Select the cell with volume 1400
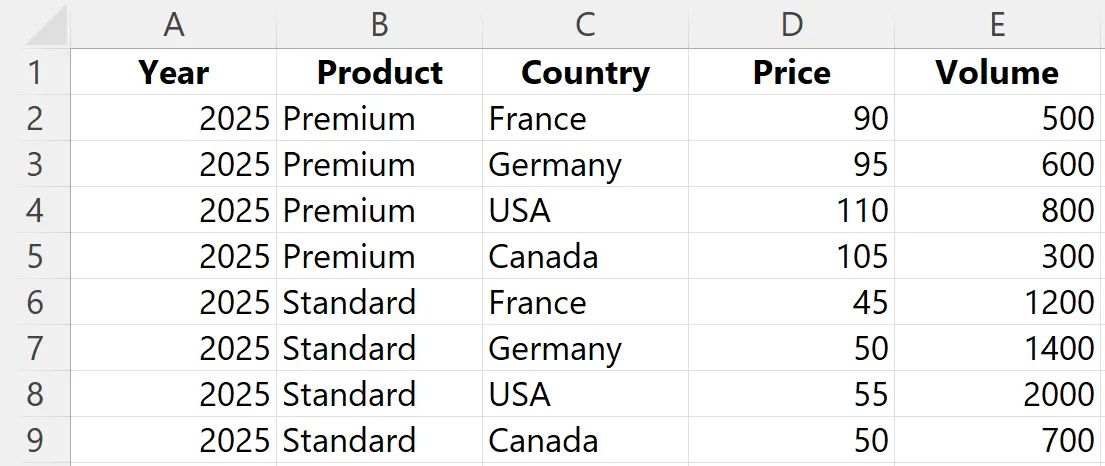Viewport: 1105px width, 466px height. [x=997, y=348]
